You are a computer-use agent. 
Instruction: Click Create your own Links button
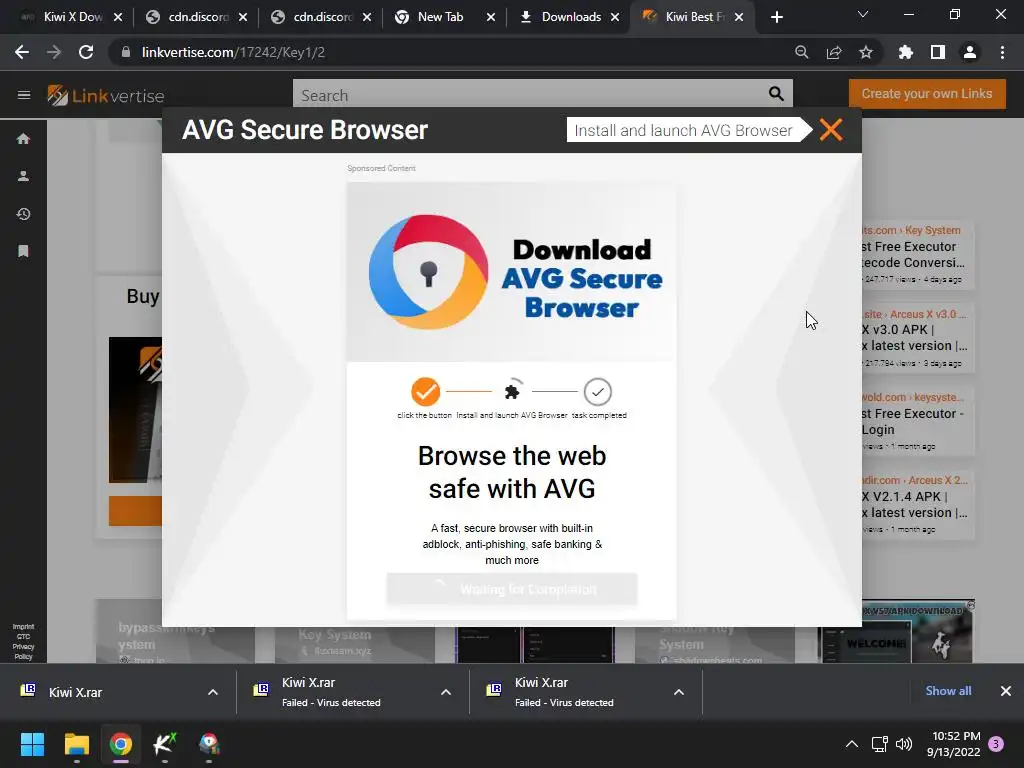(927, 93)
